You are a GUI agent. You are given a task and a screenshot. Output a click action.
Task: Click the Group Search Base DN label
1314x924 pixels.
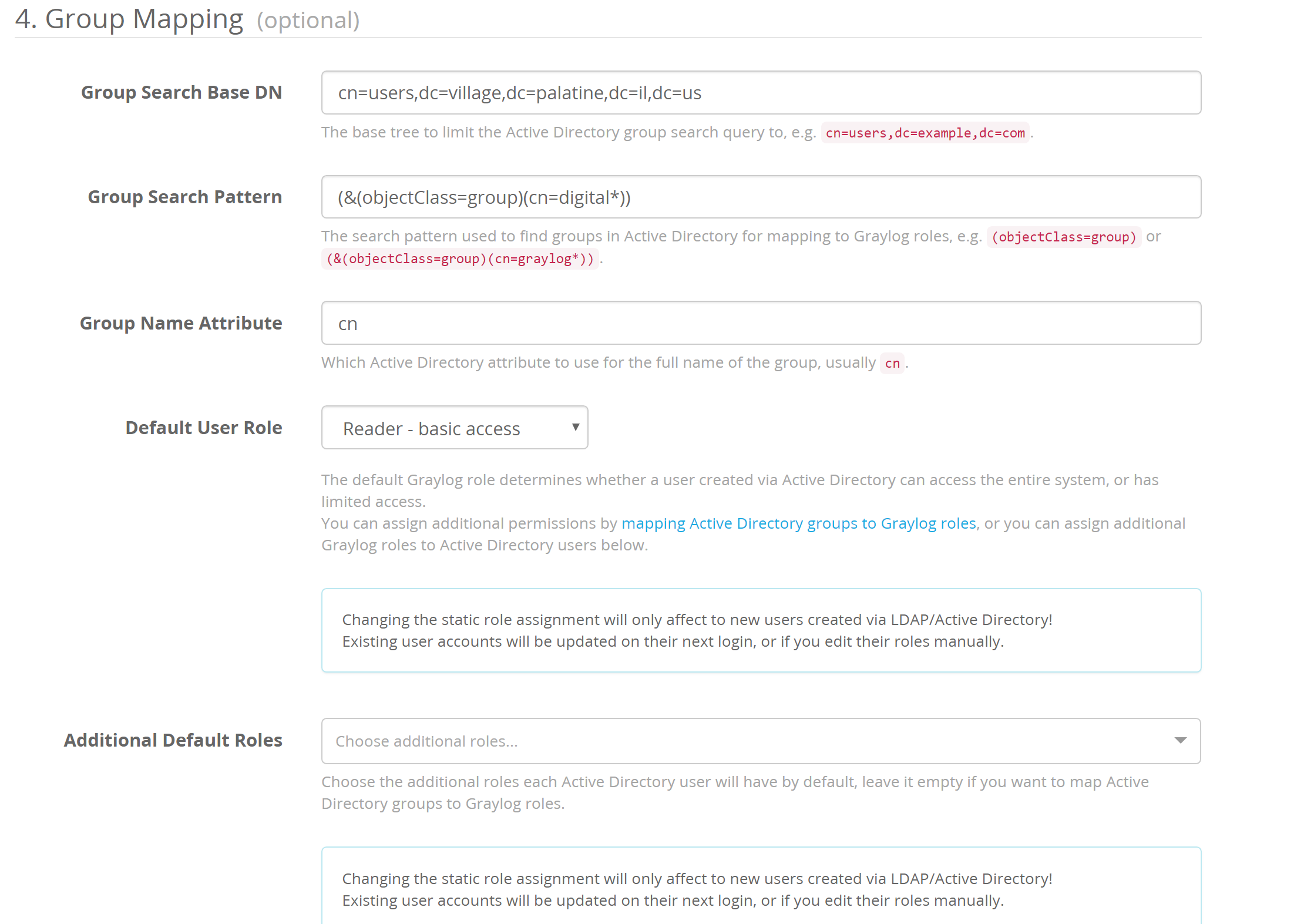[x=182, y=92]
